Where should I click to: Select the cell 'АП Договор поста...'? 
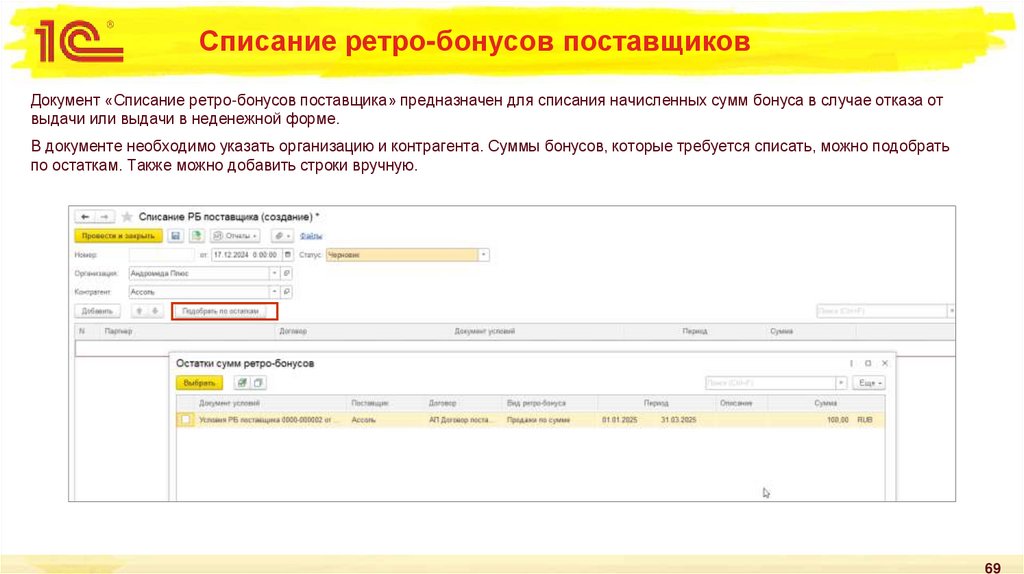462,420
